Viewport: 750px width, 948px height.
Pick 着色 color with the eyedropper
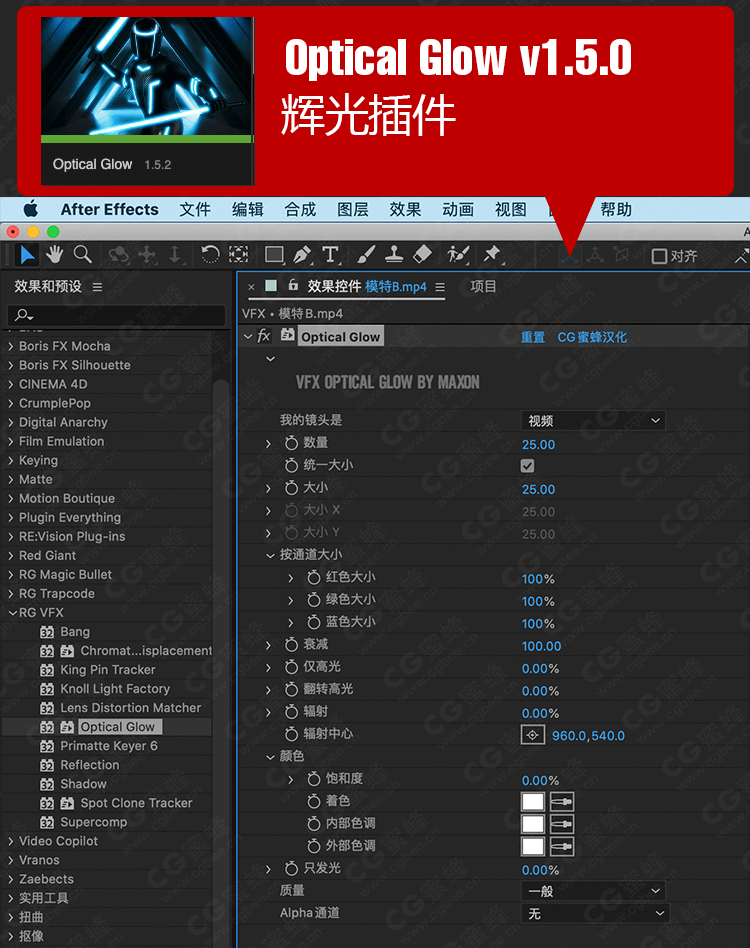click(x=562, y=802)
